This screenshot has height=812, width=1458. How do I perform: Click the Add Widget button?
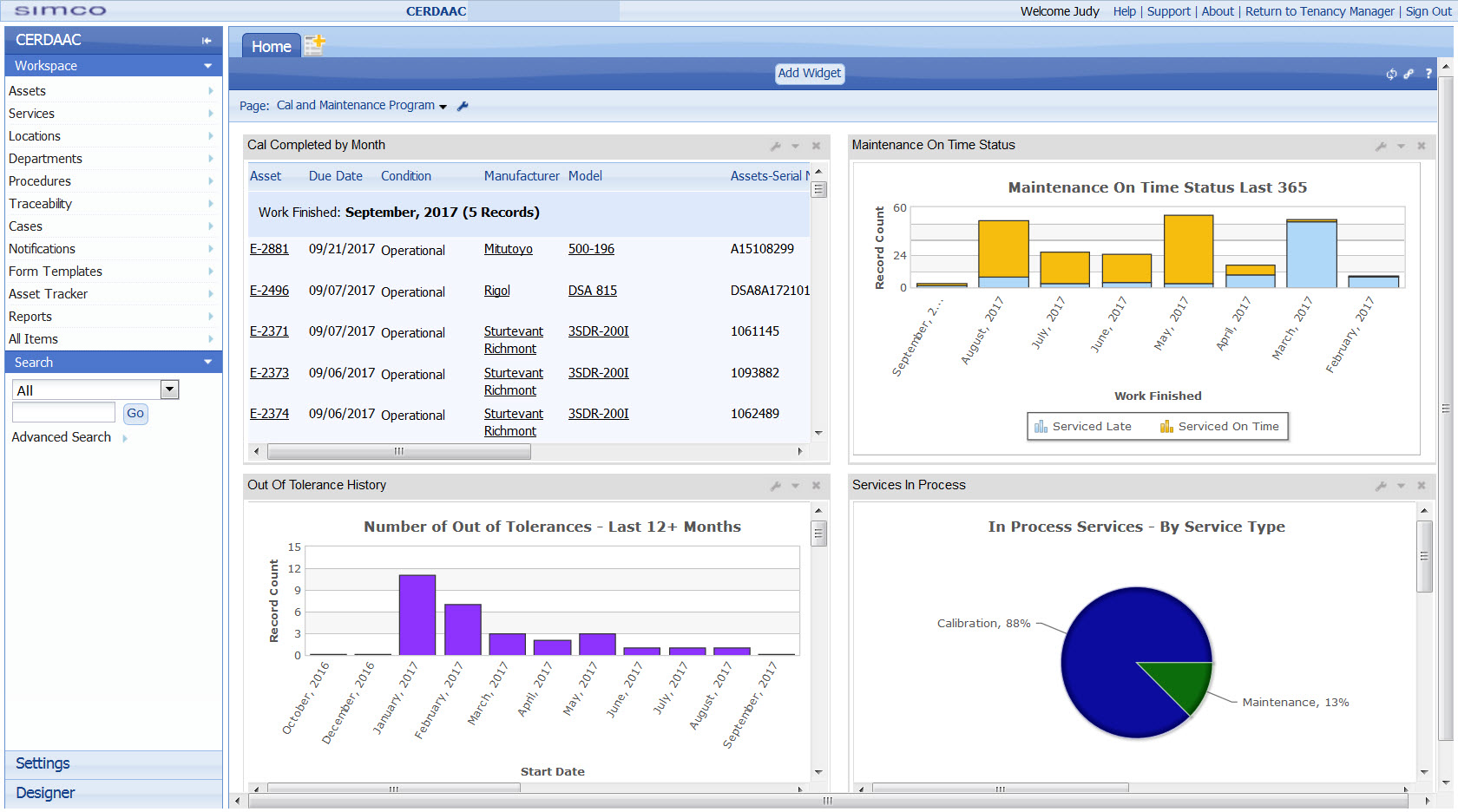(x=809, y=74)
